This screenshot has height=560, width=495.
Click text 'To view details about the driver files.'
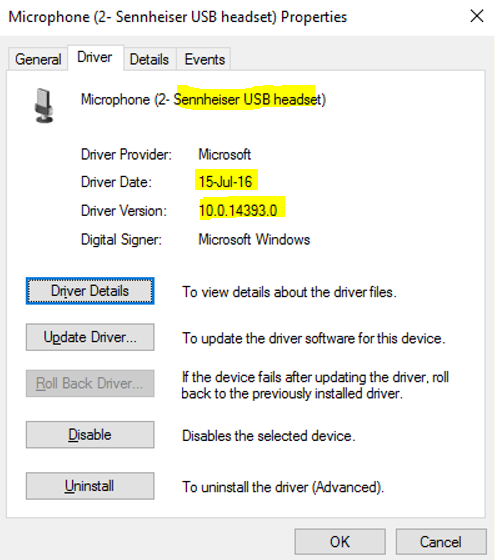289,292
